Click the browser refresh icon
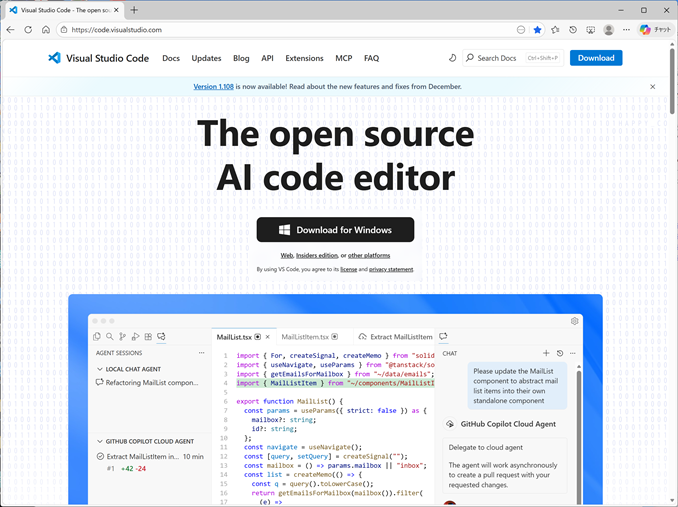This screenshot has width=678, height=507. [x=29, y=30]
